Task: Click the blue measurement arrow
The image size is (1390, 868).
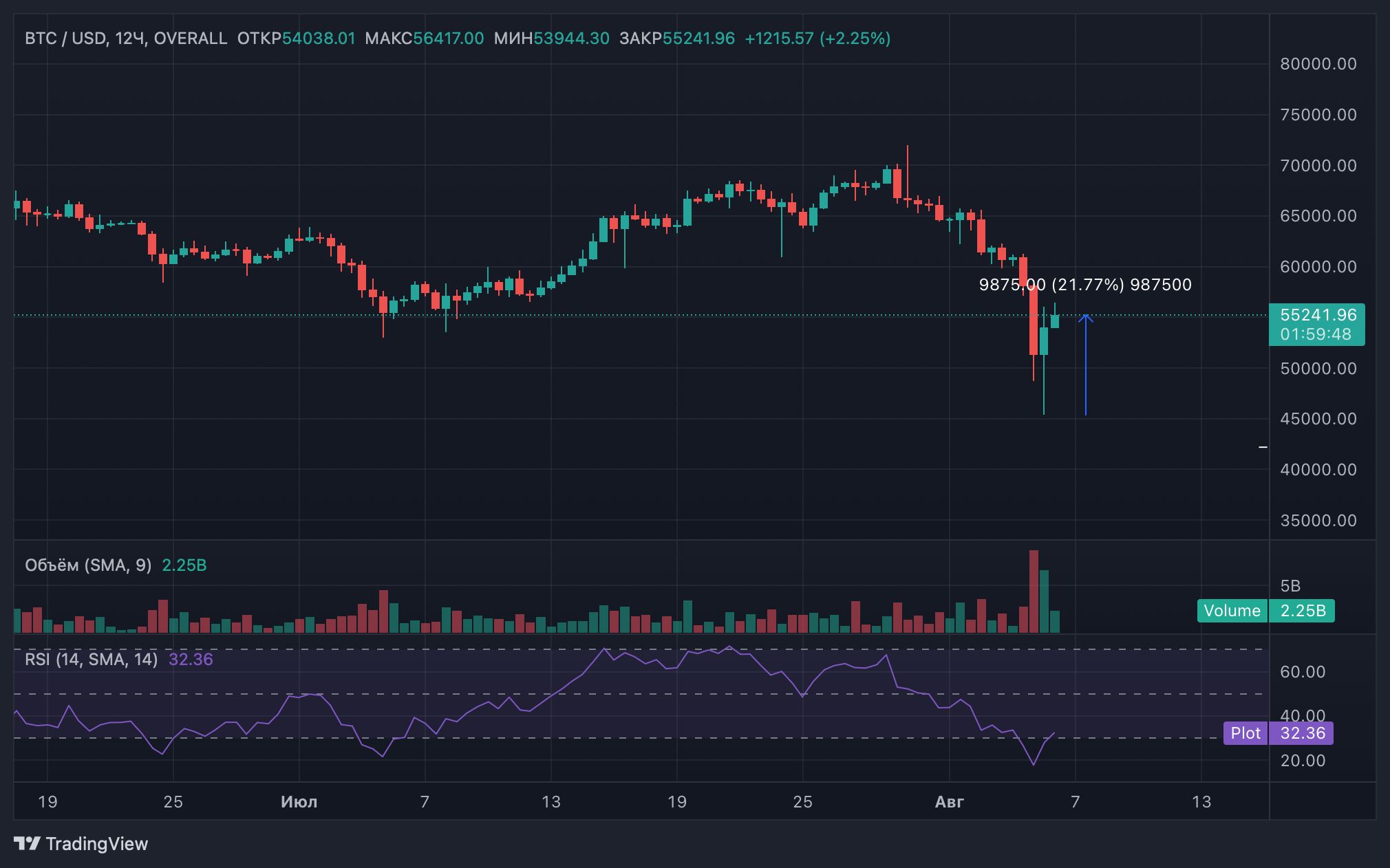Action: 1086,365
